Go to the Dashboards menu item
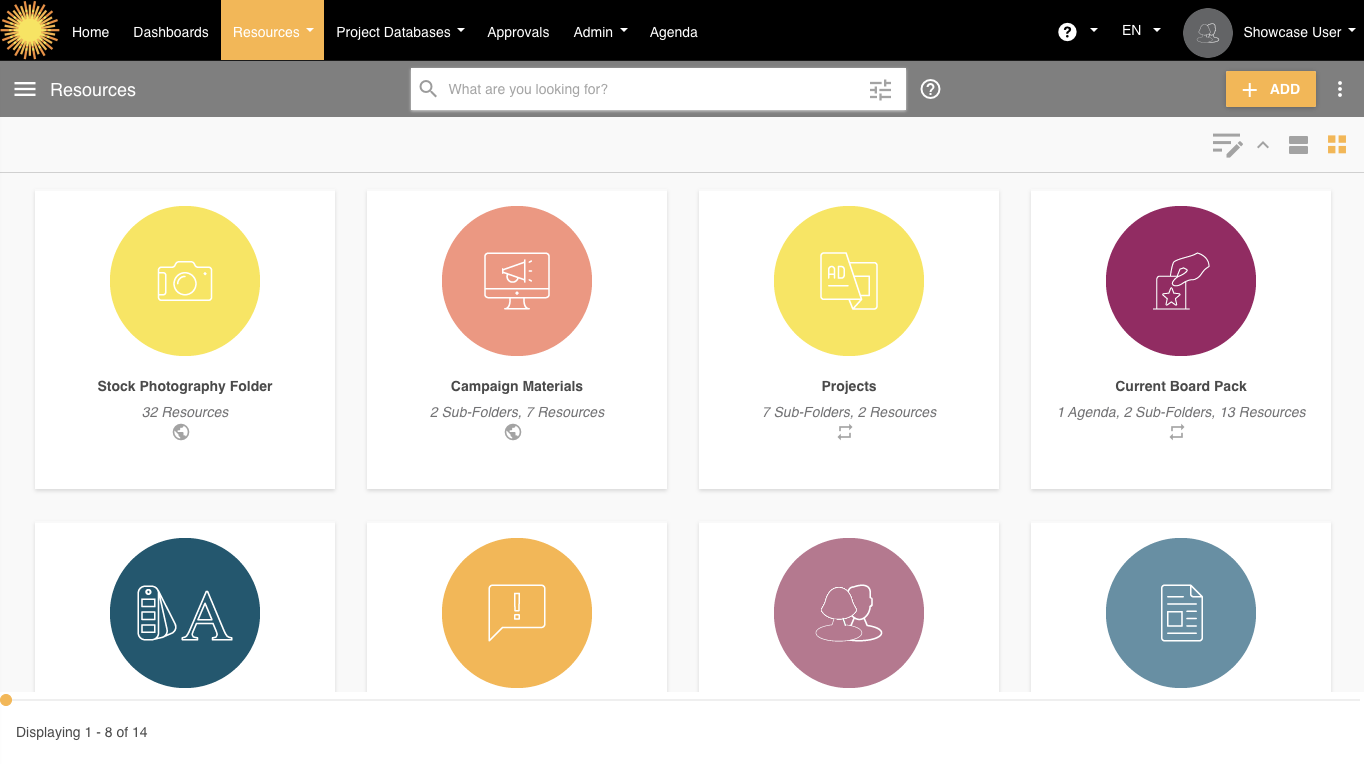This screenshot has width=1364, height=768. (171, 32)
